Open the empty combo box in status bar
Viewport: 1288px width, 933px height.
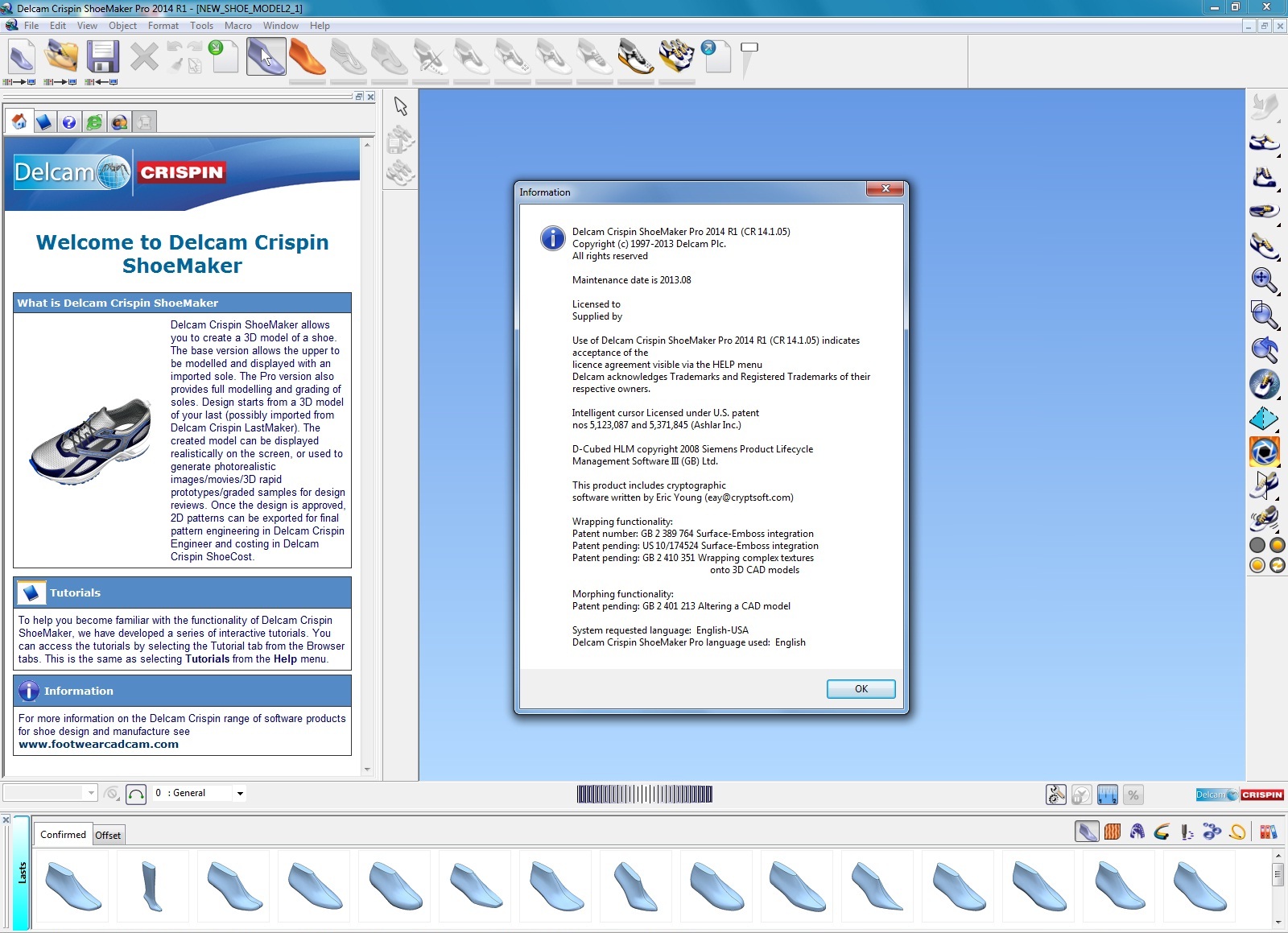(50, 793)
